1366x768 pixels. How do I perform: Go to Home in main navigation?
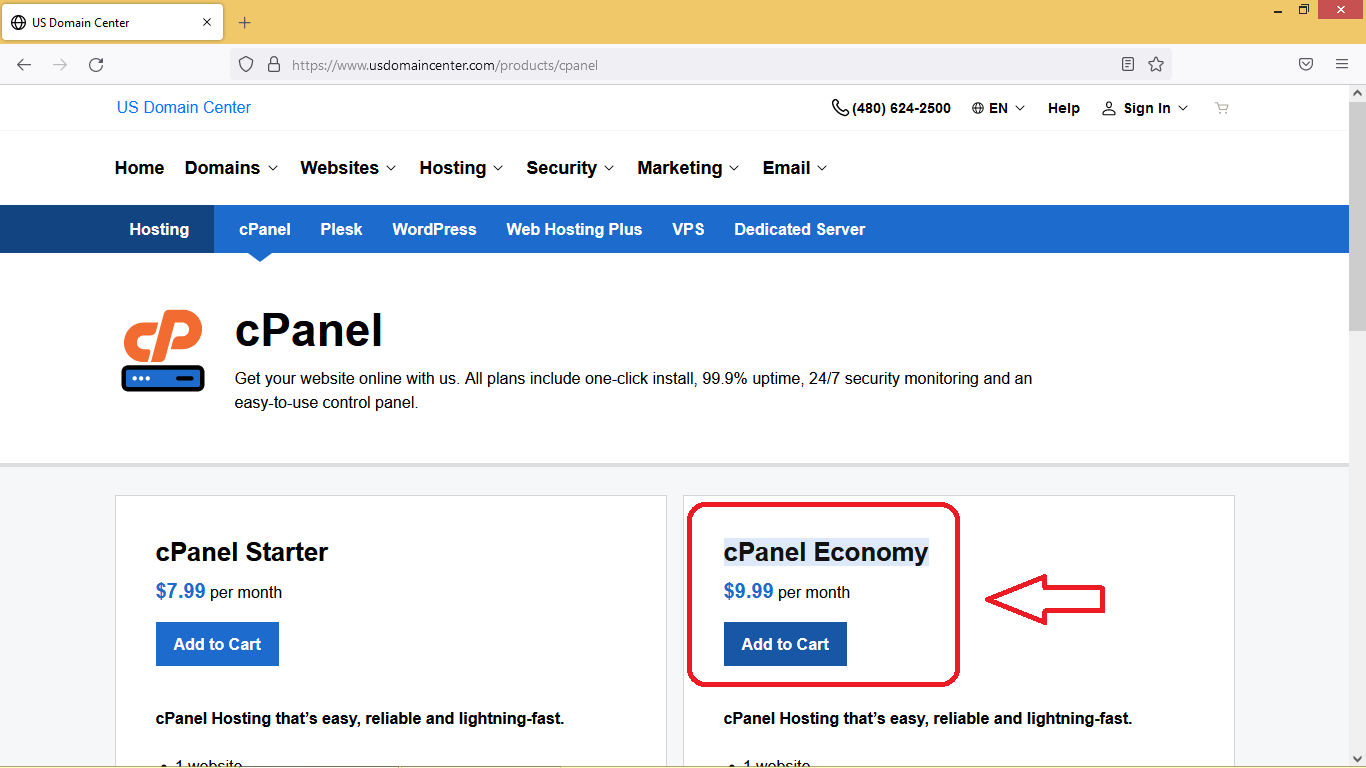(139, 168)
